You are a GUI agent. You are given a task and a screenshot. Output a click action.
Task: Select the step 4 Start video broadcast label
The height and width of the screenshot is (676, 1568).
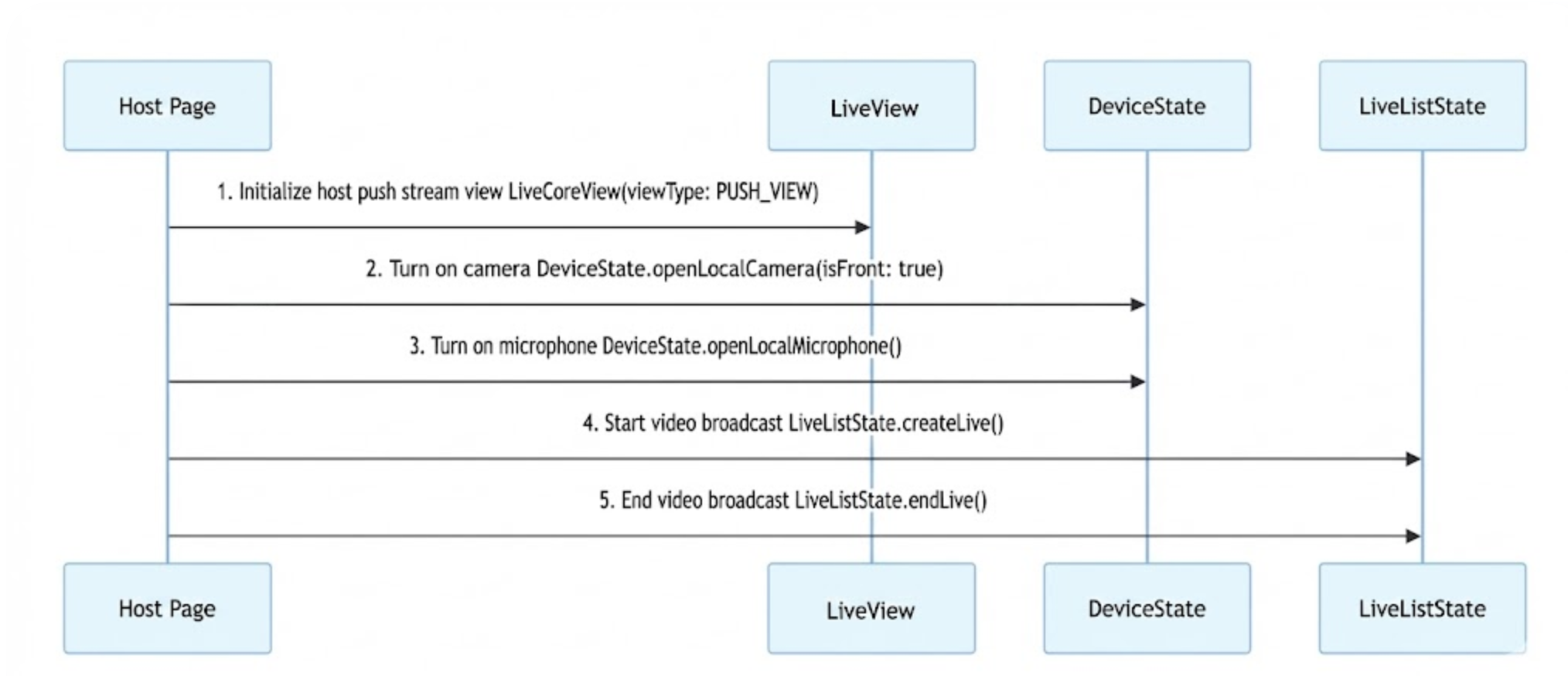click(793, 423)
